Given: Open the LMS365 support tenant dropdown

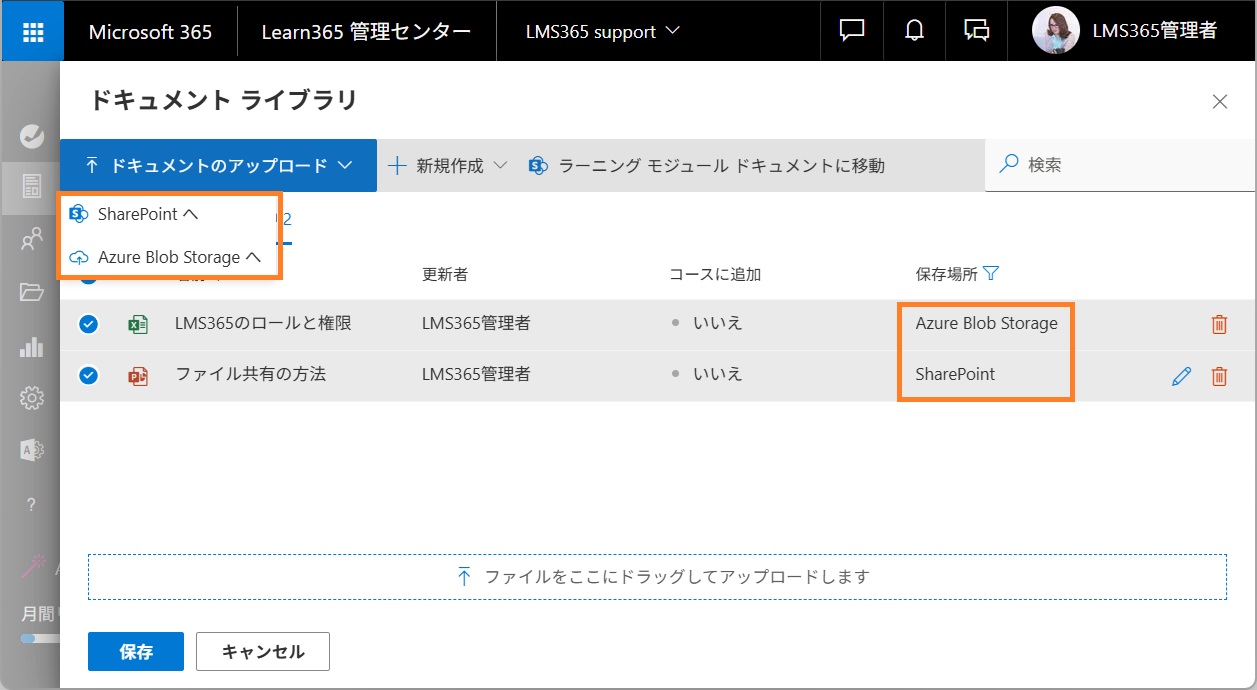Looking at the screenshot, I should coord(602,31).
